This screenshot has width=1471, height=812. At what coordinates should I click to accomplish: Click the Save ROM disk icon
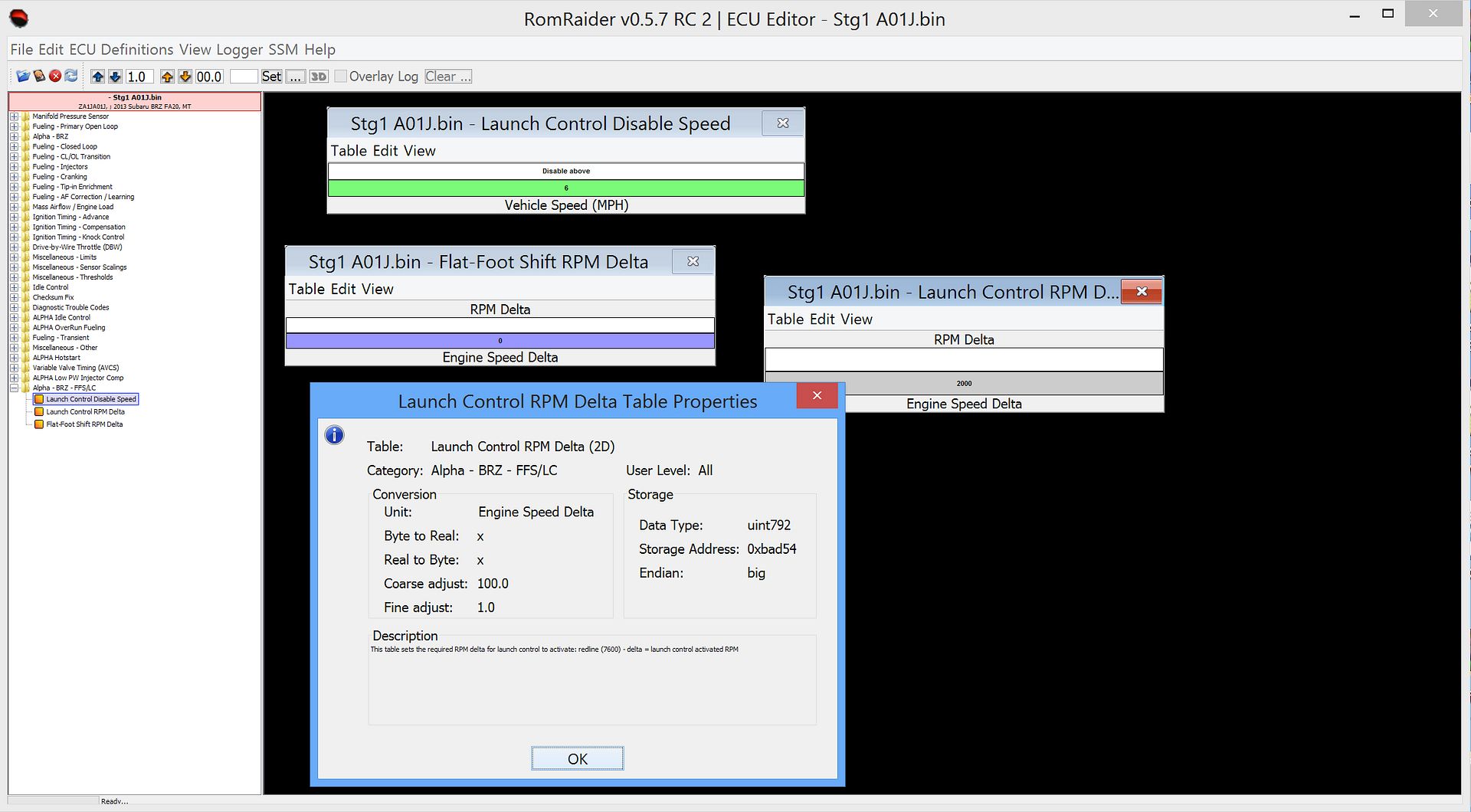(39, 77)
